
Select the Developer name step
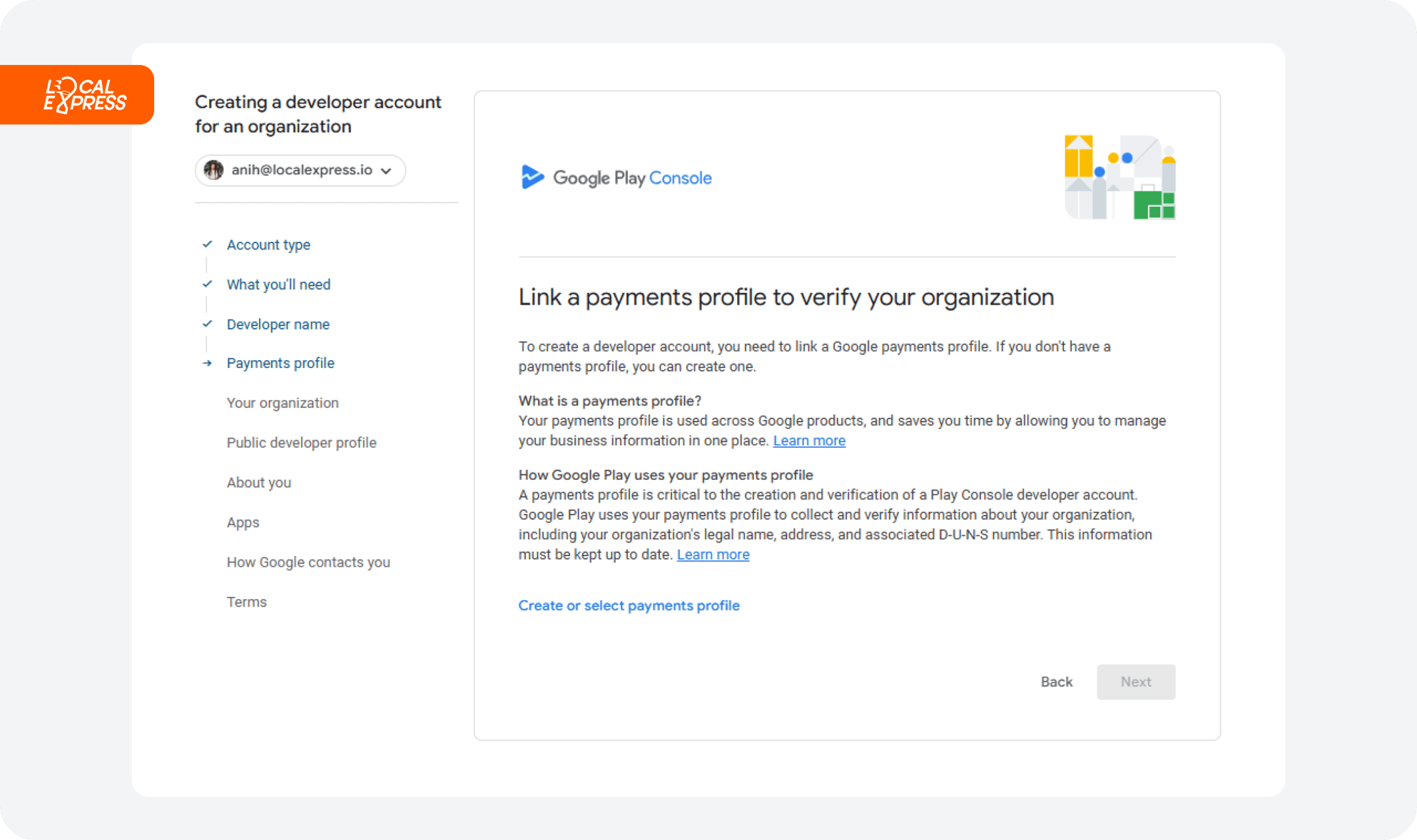[278, 324]
